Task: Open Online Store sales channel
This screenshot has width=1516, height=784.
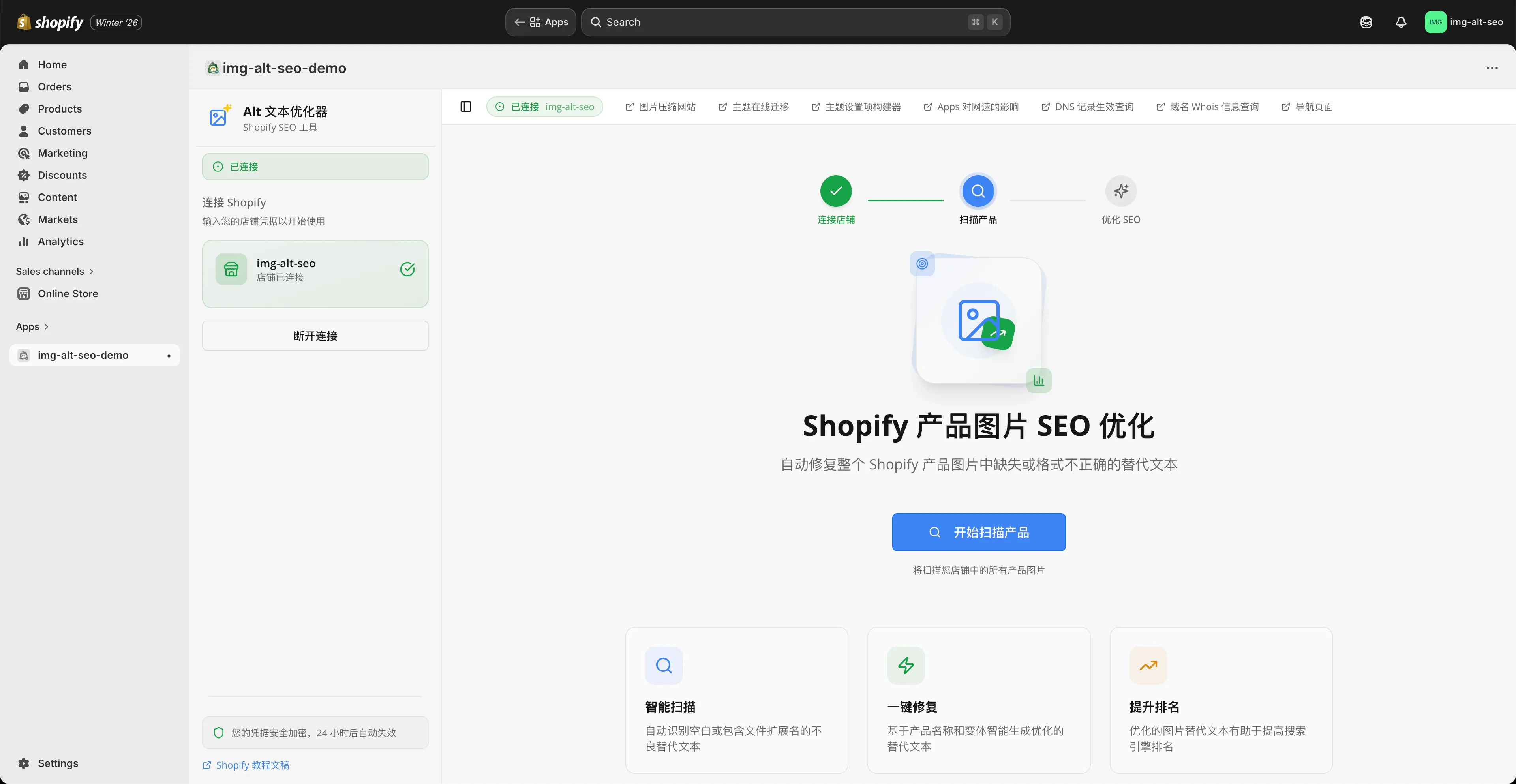Action: [68, 293]
